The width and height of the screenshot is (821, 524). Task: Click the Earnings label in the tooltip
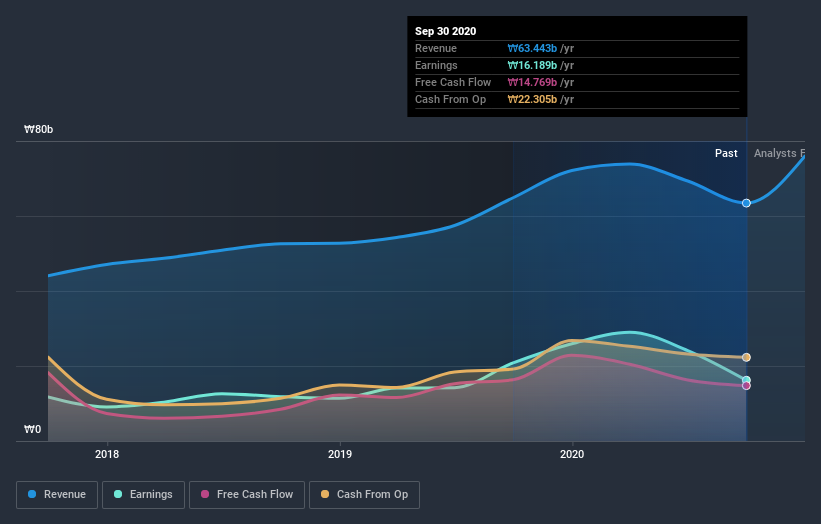pyautogui.click(x=436, y=65)
